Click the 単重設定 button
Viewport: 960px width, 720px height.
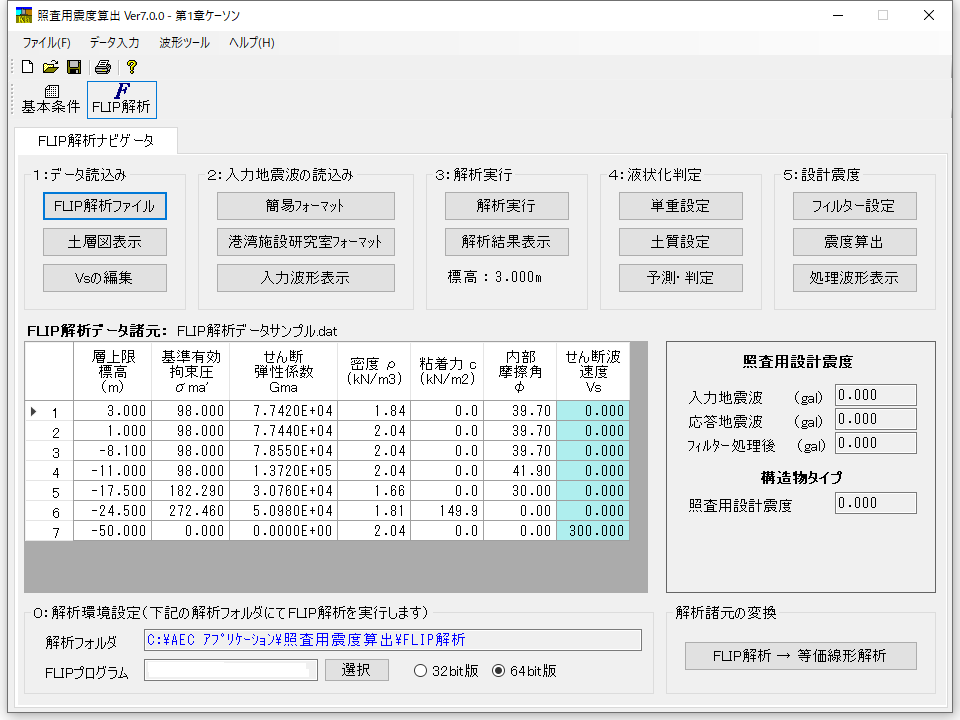[680, 206]
